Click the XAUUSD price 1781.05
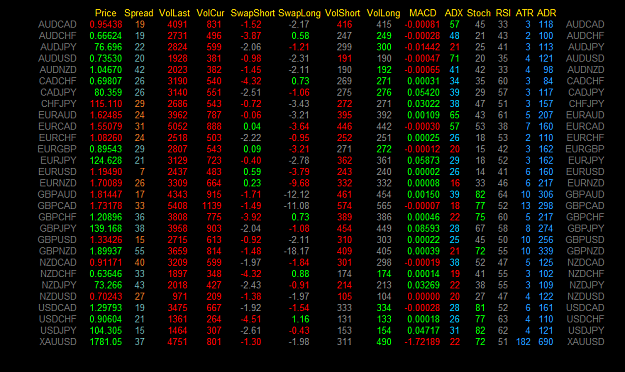The image size is (625, 372). tap(106, 342)
